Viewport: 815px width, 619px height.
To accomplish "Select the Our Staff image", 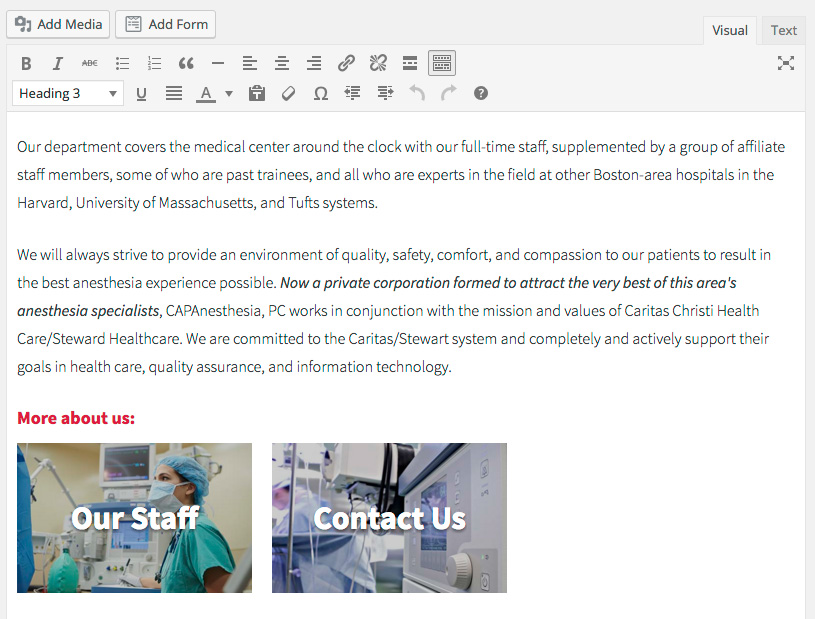I will [x=134, y=518].
